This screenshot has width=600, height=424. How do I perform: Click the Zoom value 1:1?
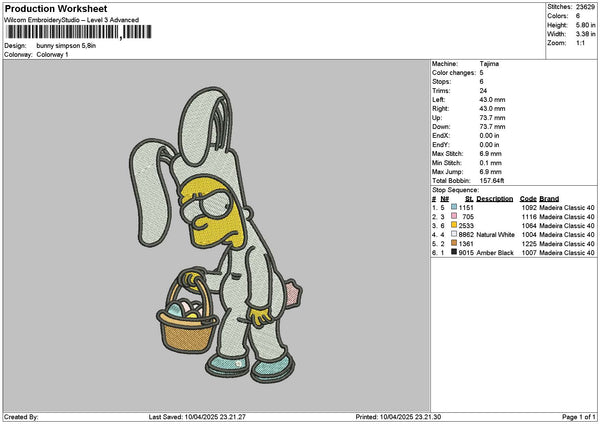click(580, 43)
